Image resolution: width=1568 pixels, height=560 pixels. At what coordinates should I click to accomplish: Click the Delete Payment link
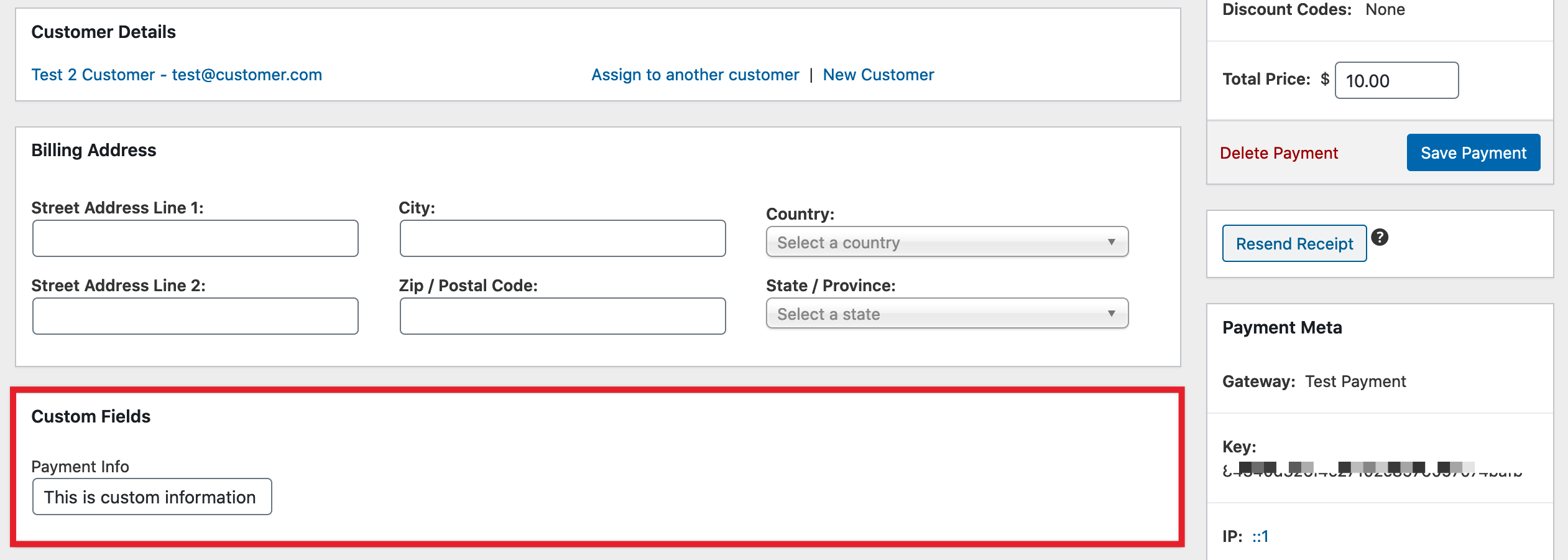pyautogui.click(x=1278, y=153)
